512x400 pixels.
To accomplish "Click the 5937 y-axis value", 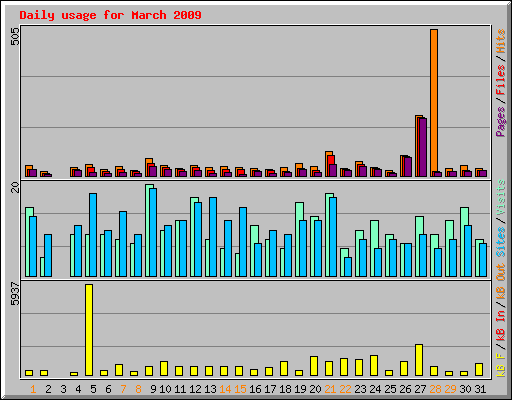I will [x=15, y=293].
